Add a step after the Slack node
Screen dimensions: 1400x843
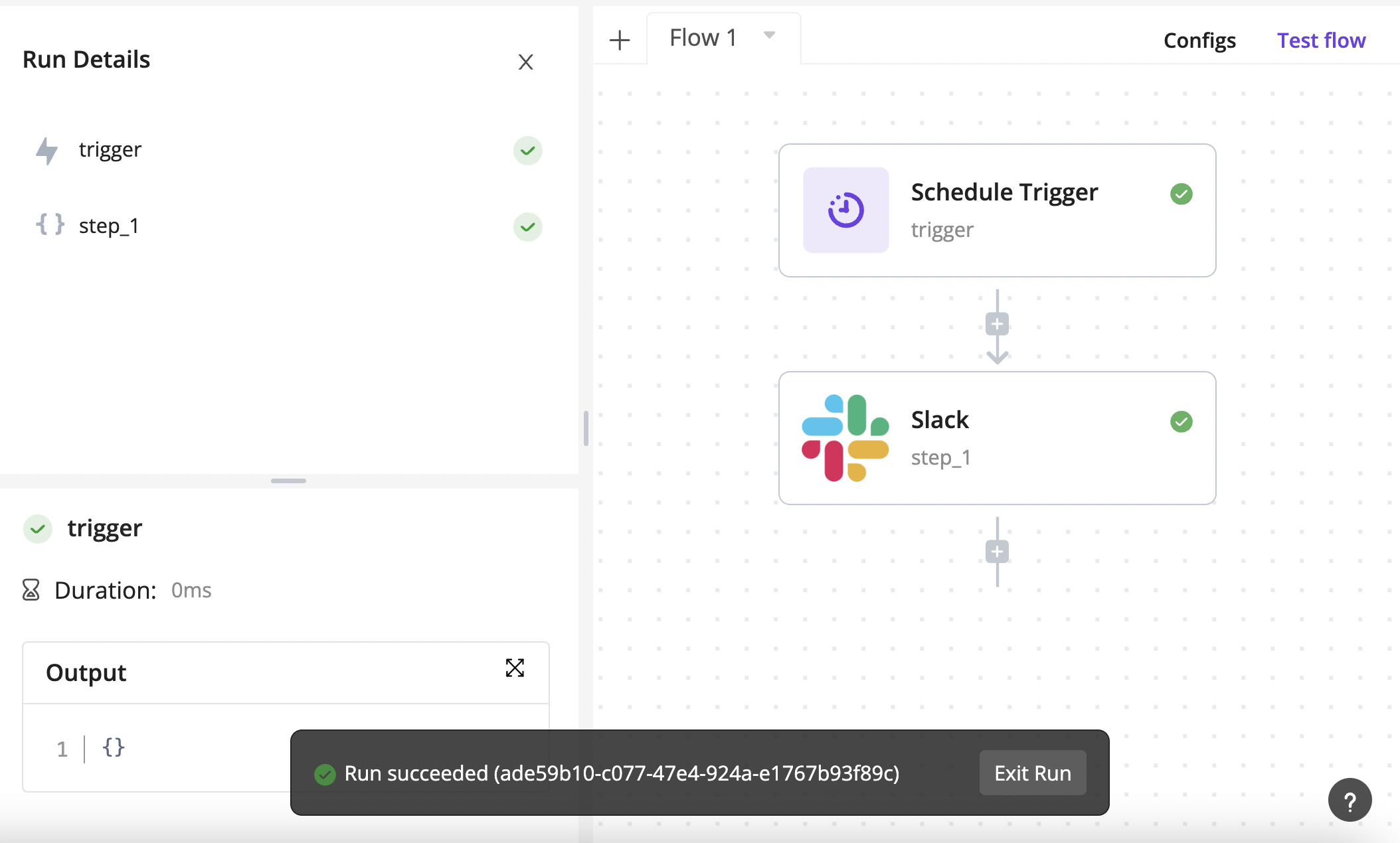tap(997, 552)
